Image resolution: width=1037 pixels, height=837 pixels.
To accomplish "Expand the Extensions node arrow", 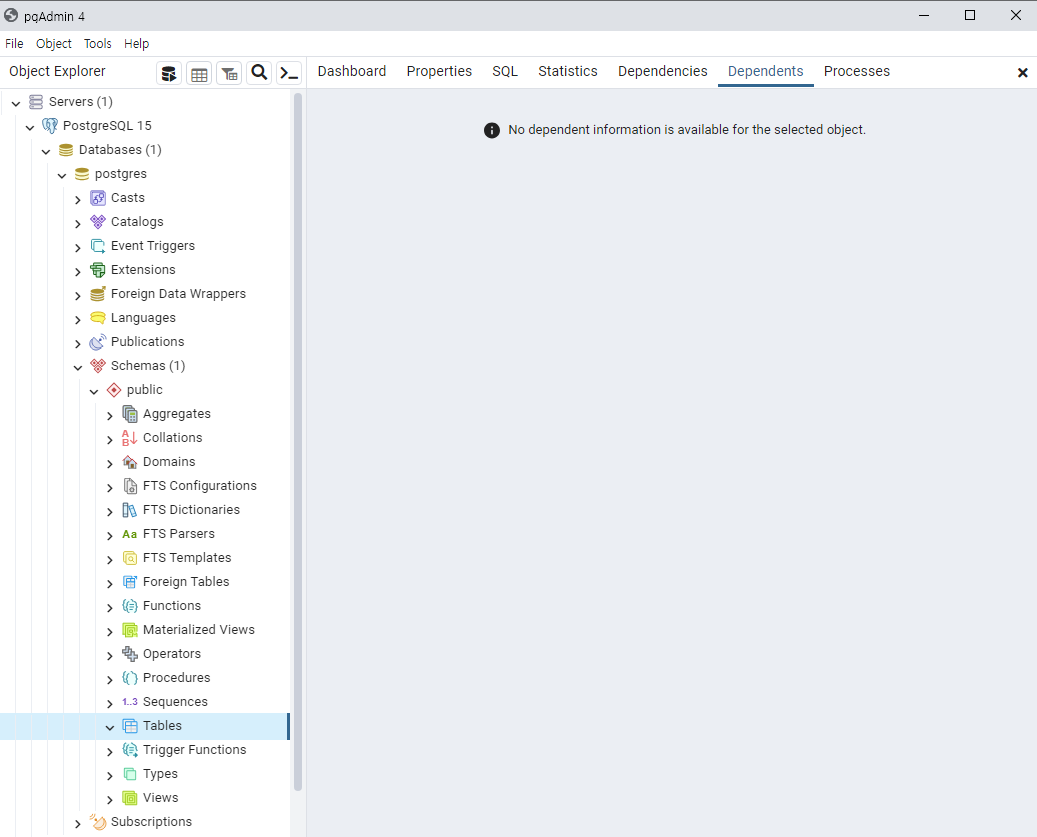I will (78, 271).
